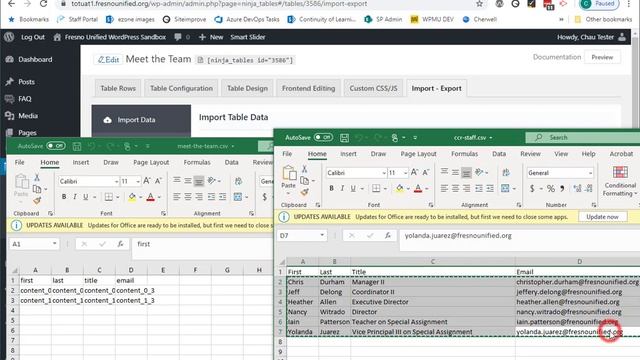Screen dimensions: 640x360
Task: Increase font size in ccr-staff.csv ribbon
Action: 414,173
